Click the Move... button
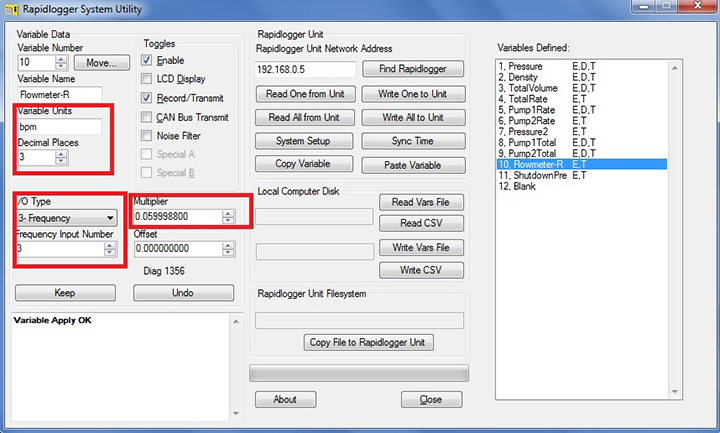This screenshot has width=720, height=433. [101, 63]
